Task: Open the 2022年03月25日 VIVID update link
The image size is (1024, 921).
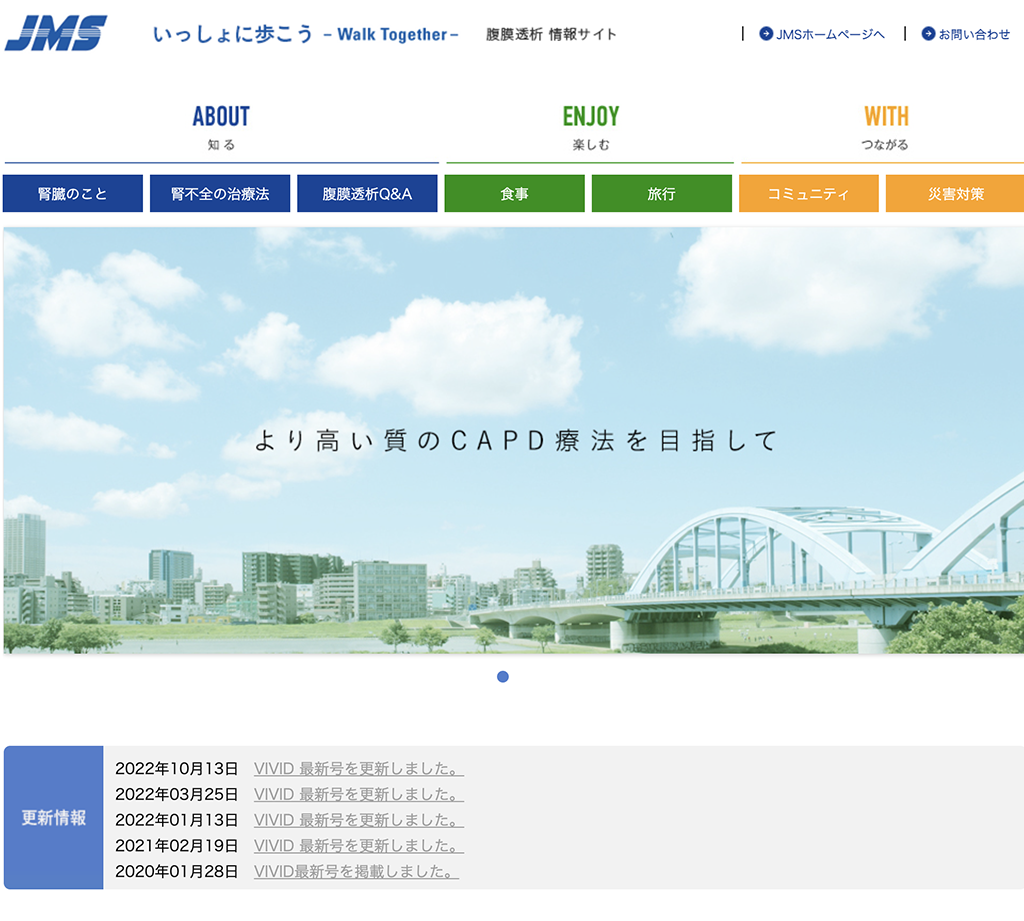Action: (358, 795)
